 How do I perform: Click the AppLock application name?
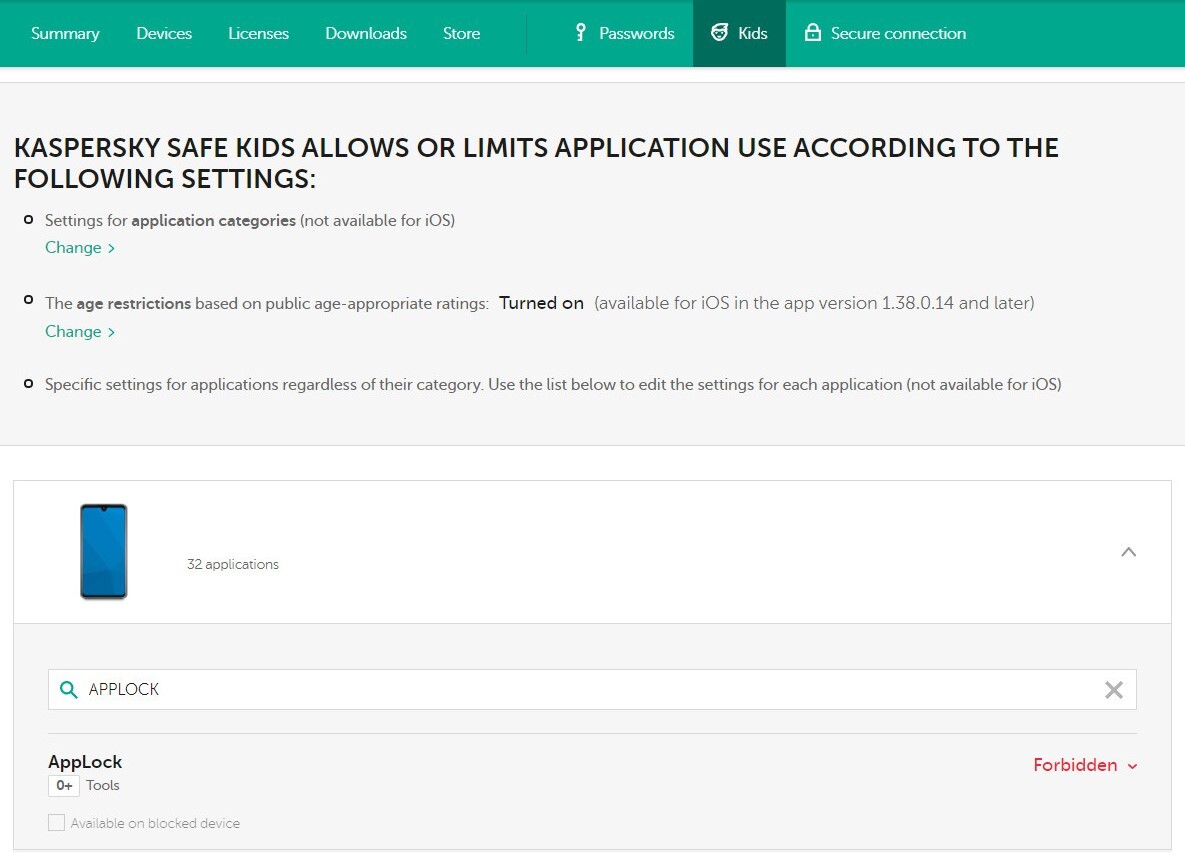(85, 762)
